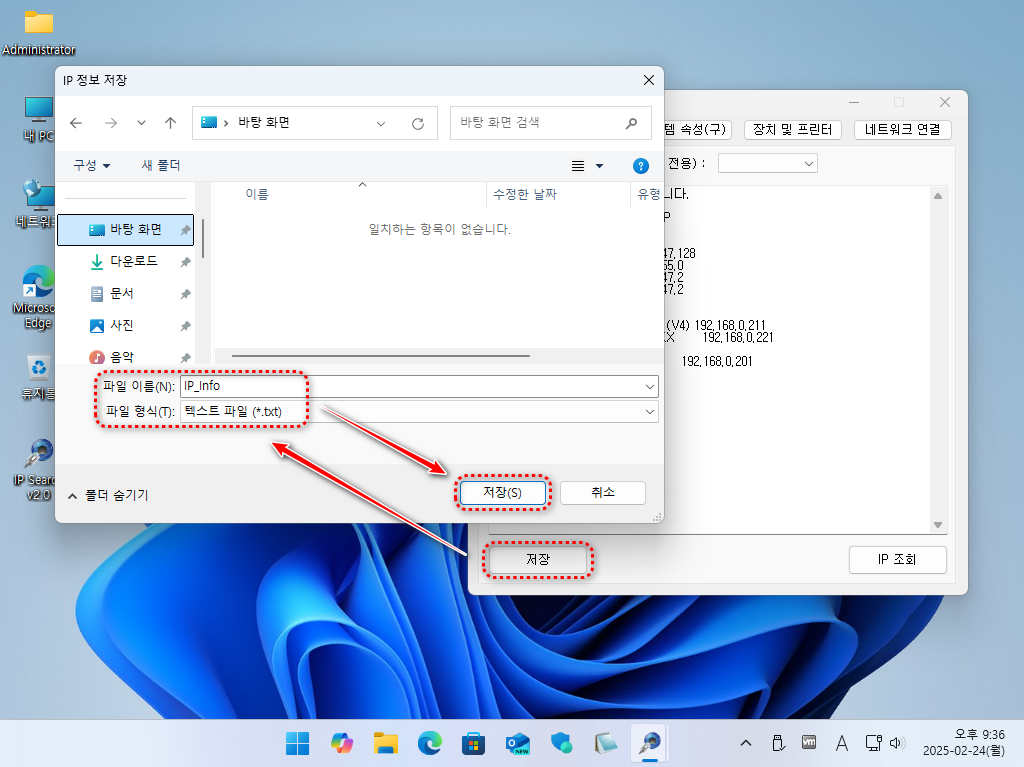Screen dimensions: 1024x767
Task: Click the pin icon beside 다운로드
Action: click(x=185, y=262)
